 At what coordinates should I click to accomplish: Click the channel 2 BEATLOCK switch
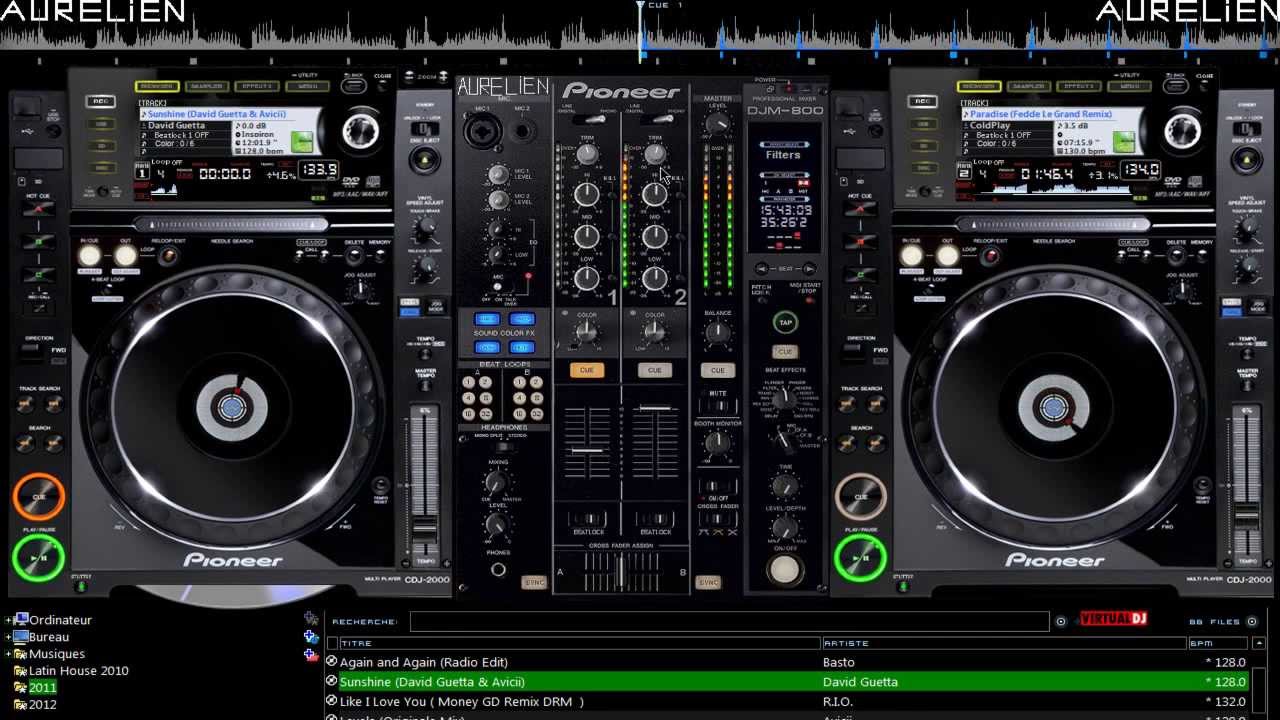coord(655,520)
